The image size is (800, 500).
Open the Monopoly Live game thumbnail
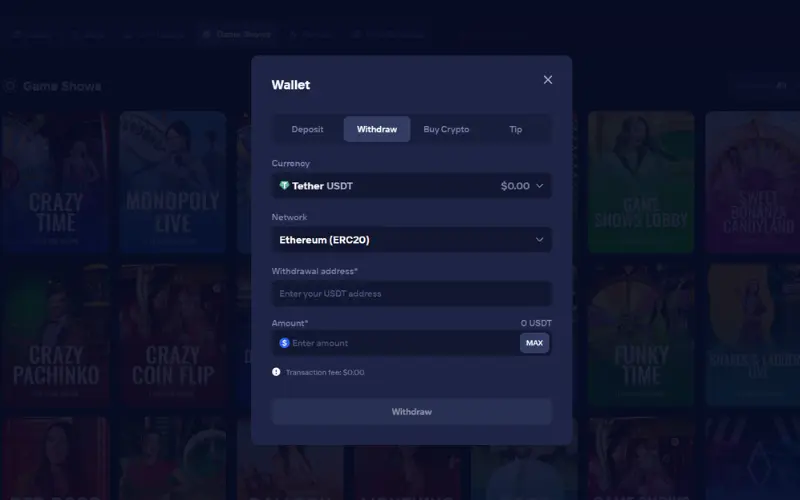172,182
